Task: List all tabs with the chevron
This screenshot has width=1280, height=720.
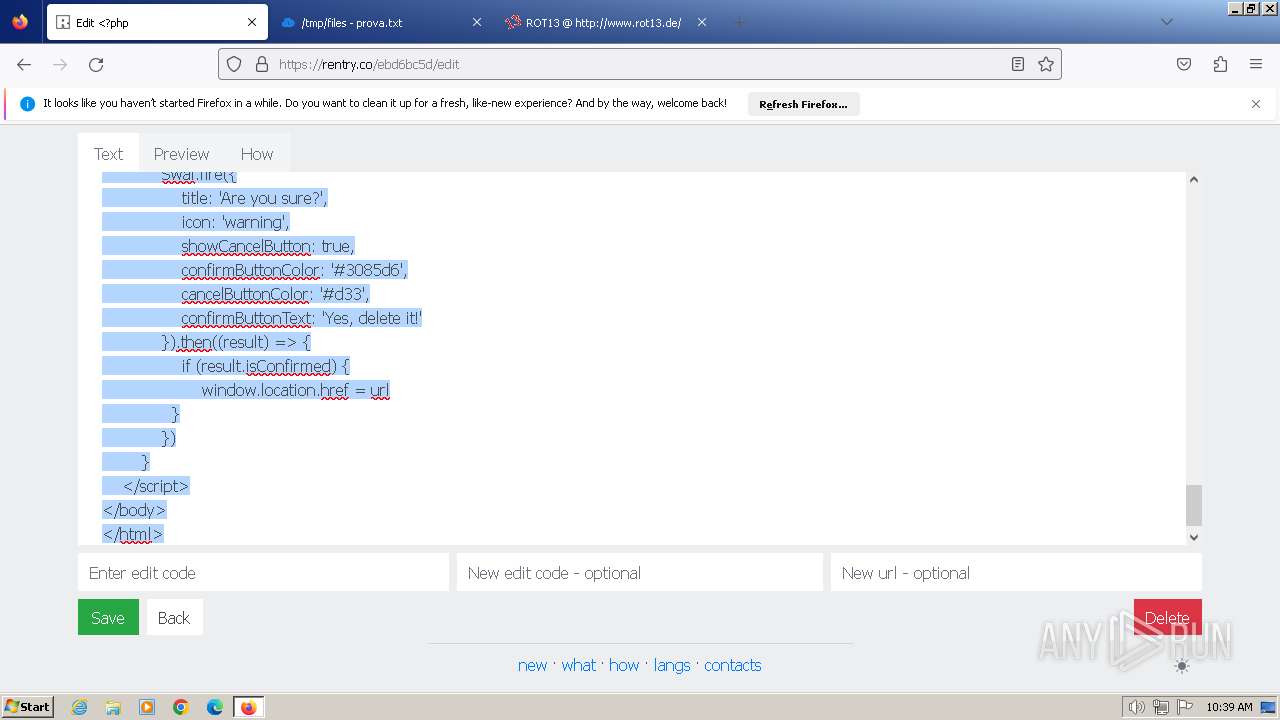Action: [x=1166, y=22]
